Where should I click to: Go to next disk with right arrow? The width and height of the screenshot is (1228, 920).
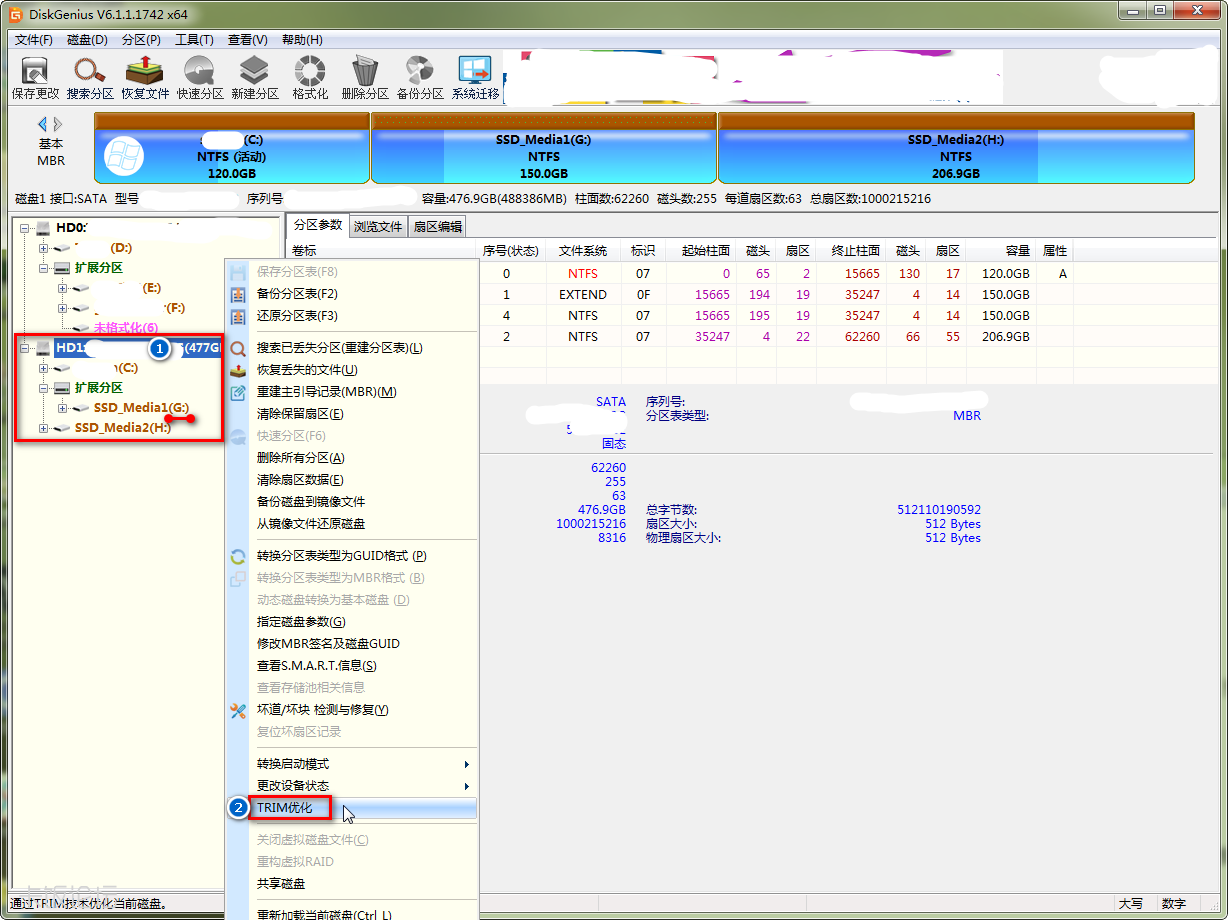(58, 124)
